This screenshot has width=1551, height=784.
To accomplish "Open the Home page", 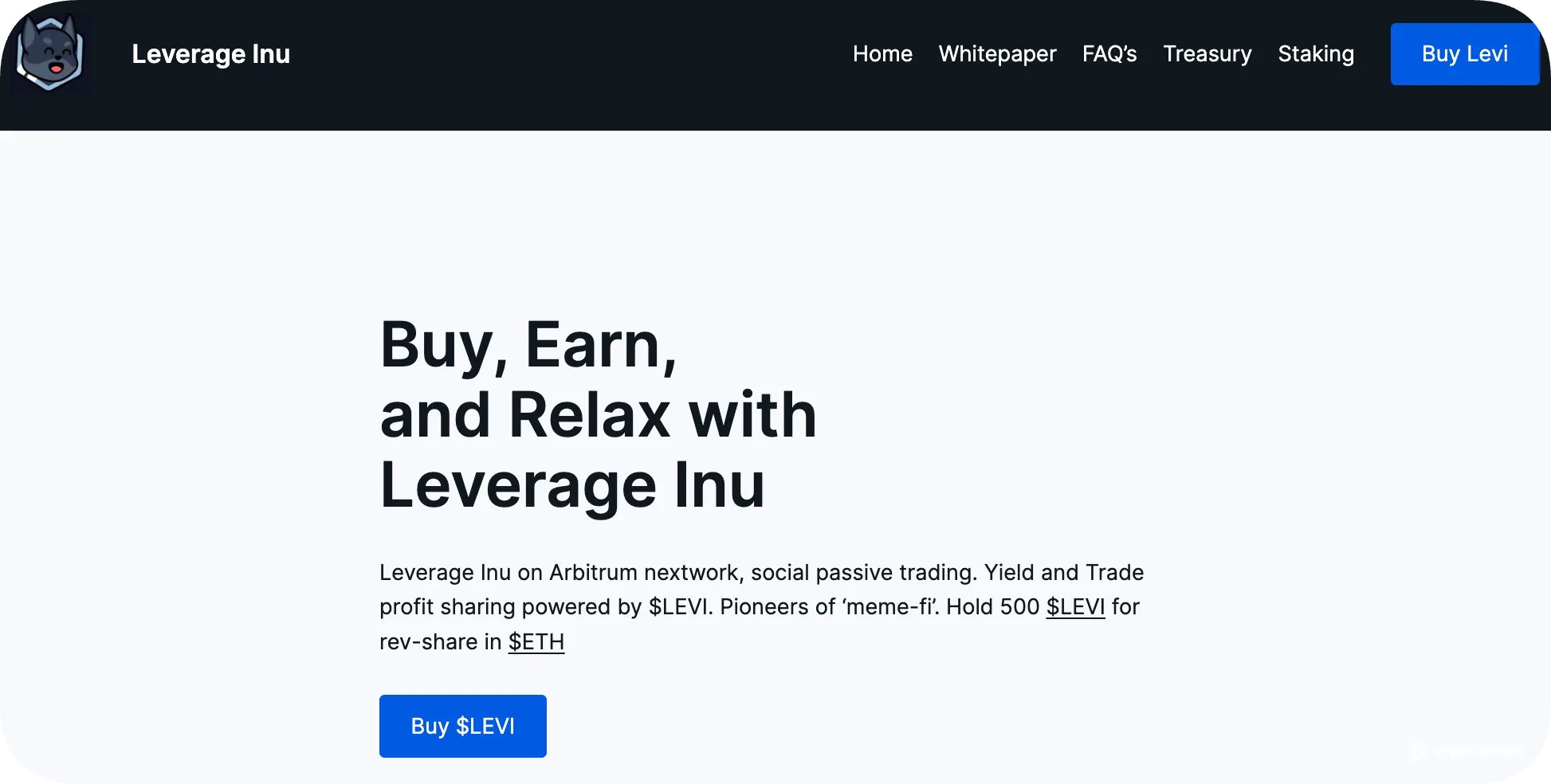I will click(x=882, y=53).
